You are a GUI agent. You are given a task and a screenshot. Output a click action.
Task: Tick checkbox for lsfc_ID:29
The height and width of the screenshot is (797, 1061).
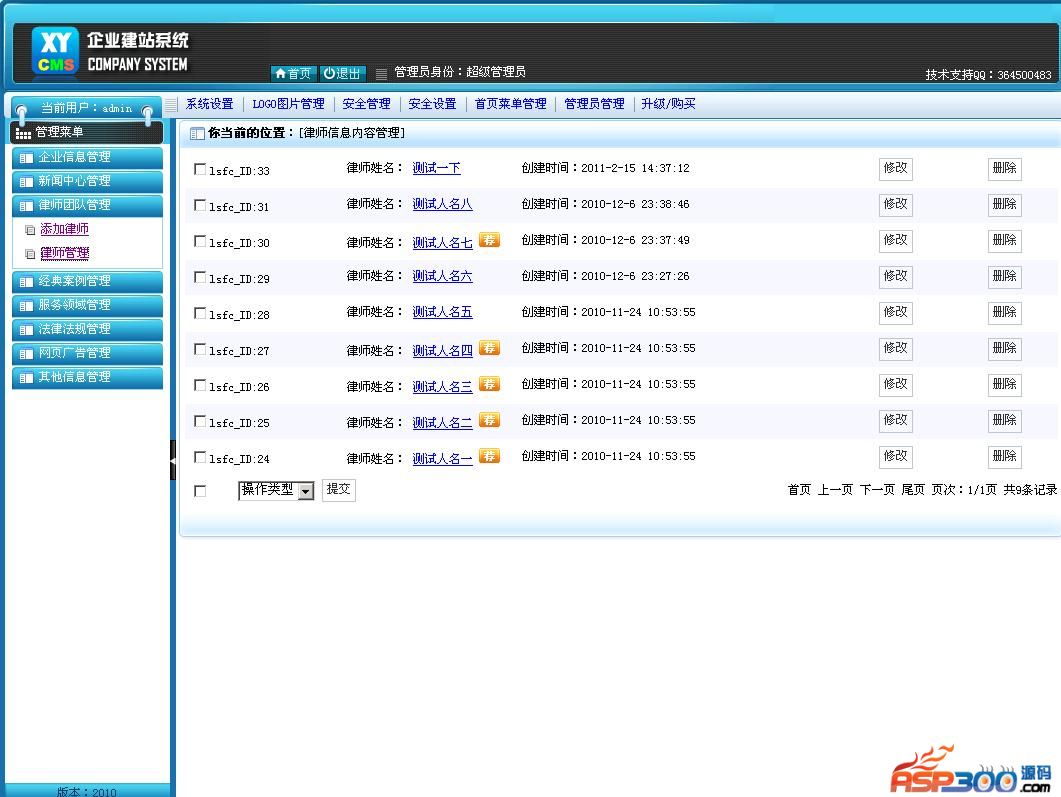[x=200, y=277]
